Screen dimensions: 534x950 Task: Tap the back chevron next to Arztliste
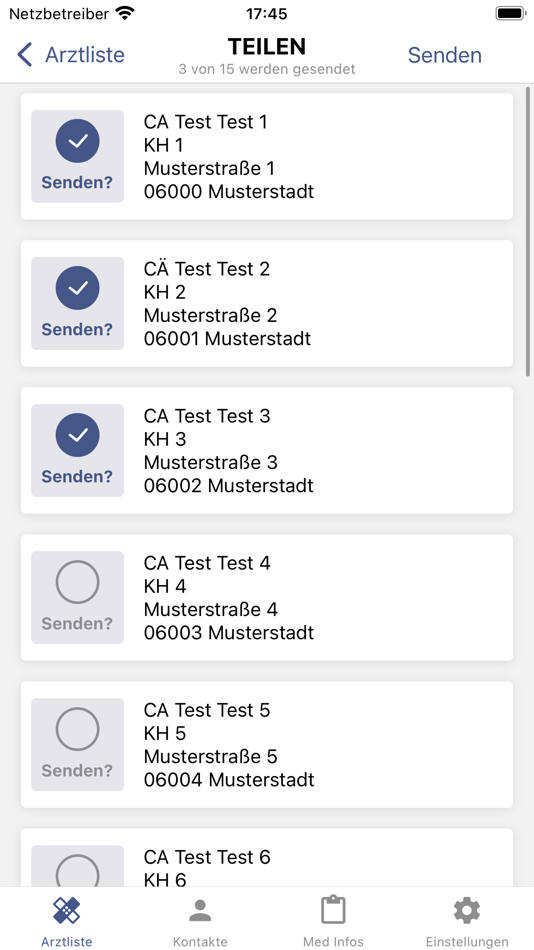tap(24, 55)
